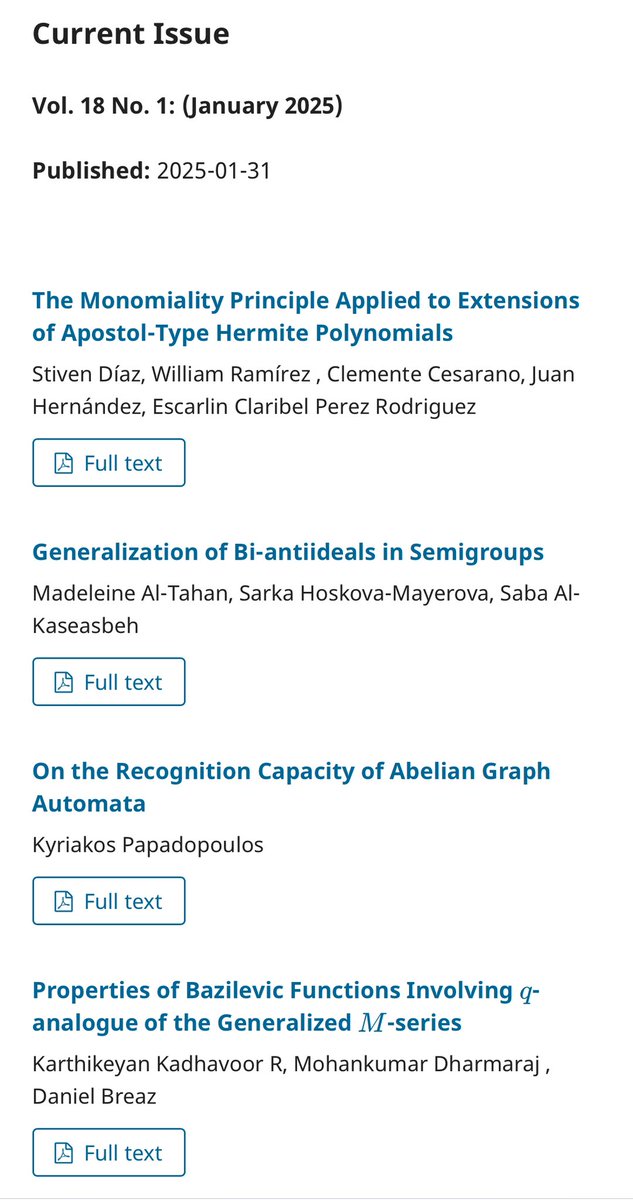Open Full text for Karthikeyan Kadhavoor's article
This screenshot has height=1200, width=633.
coord(109,1152)
